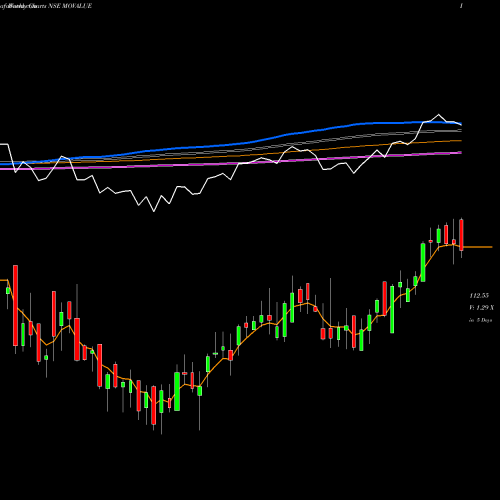The height and width of the screenshot is (500, 500).
Task: Click the 'in 5 Days' label
Action: point(481,320)
